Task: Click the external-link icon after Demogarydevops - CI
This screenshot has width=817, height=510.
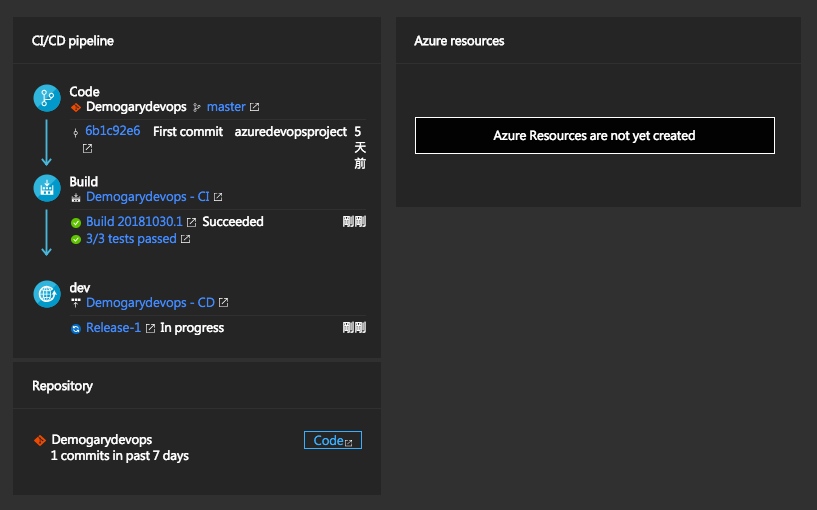Action: click(218, 197)
